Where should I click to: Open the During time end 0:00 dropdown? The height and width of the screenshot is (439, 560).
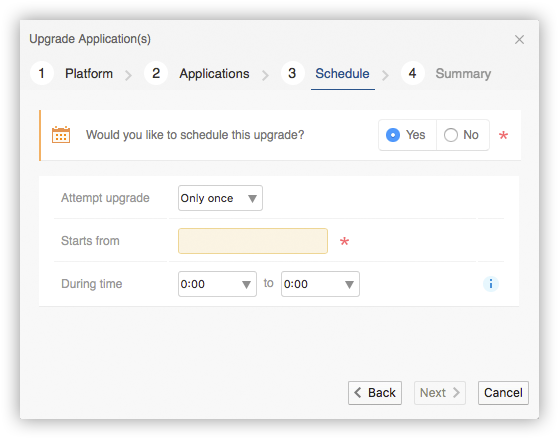click(320, 284)
